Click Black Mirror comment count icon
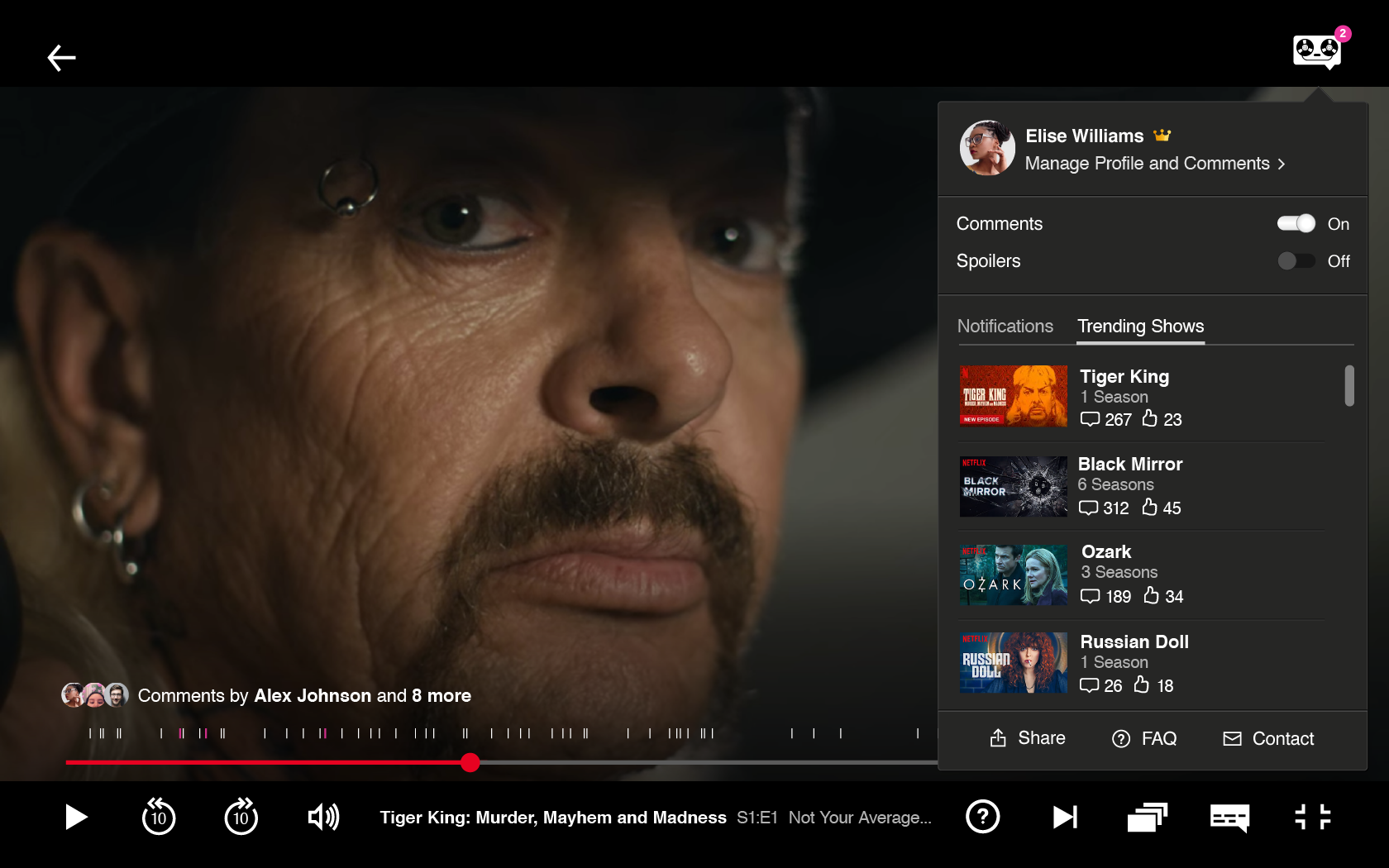Screen dimensions: 1389x868 [x=1088, y=508]
